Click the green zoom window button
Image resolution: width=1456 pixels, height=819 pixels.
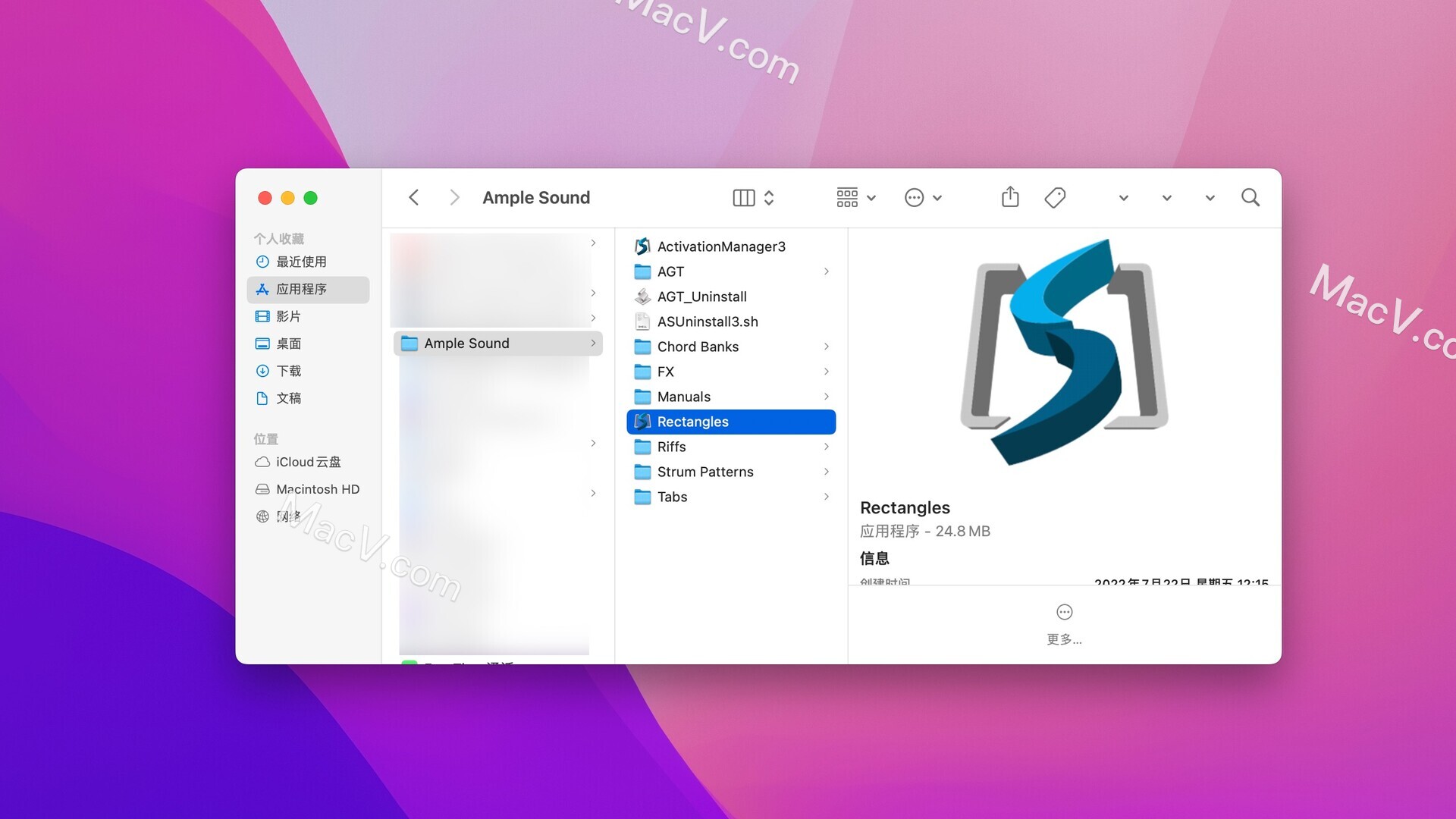[x=310, y=198]
